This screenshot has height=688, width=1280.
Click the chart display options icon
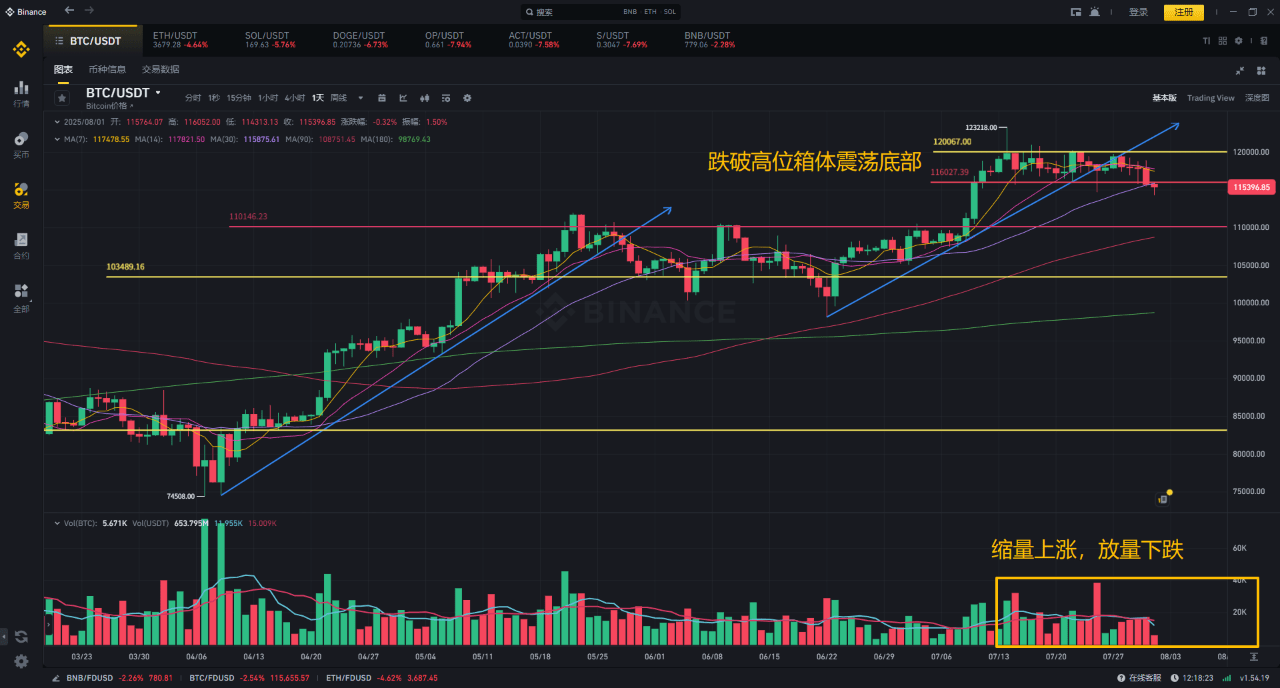click(446, 98)
